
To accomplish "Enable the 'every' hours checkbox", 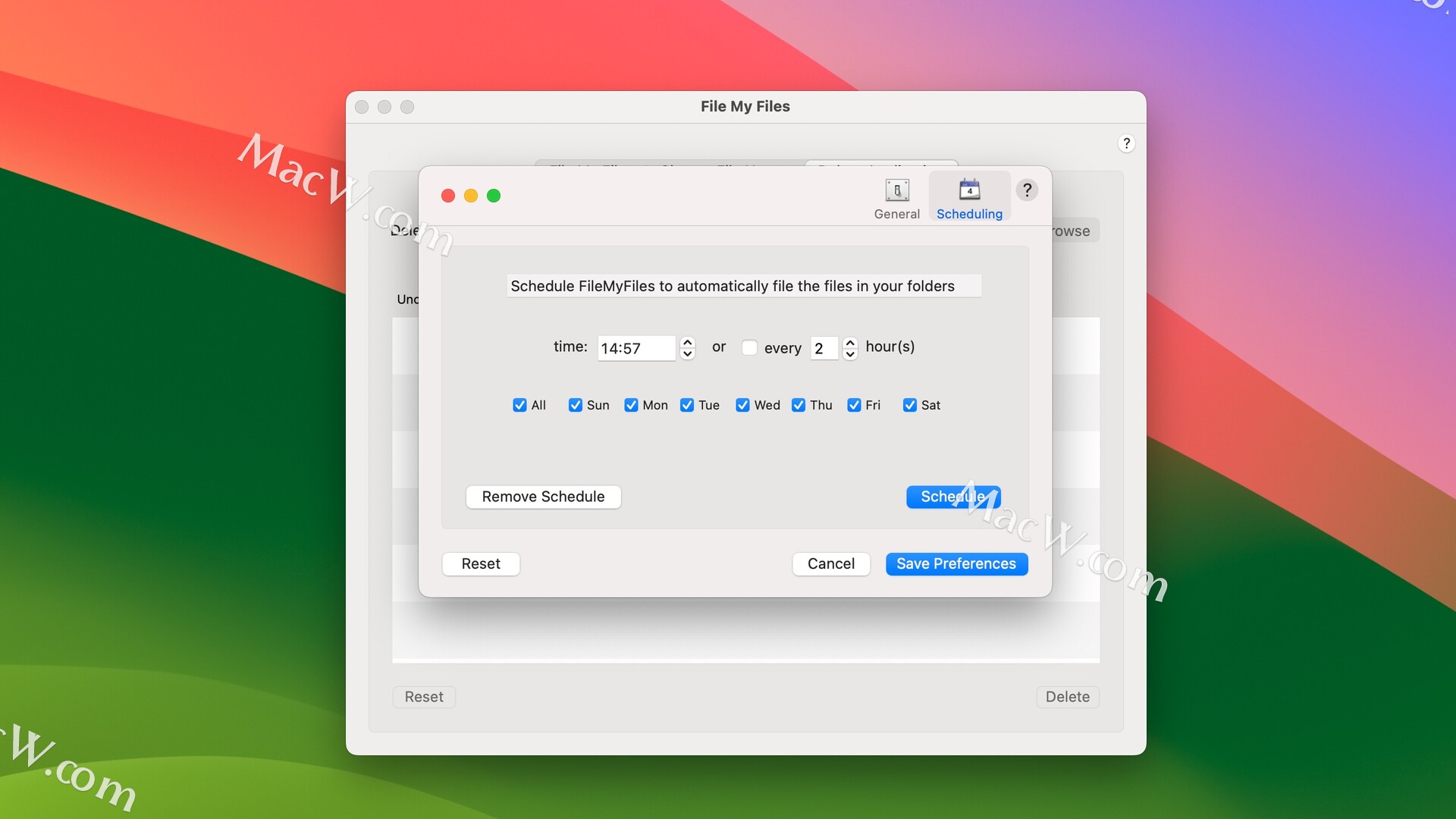I will (749, 347).
